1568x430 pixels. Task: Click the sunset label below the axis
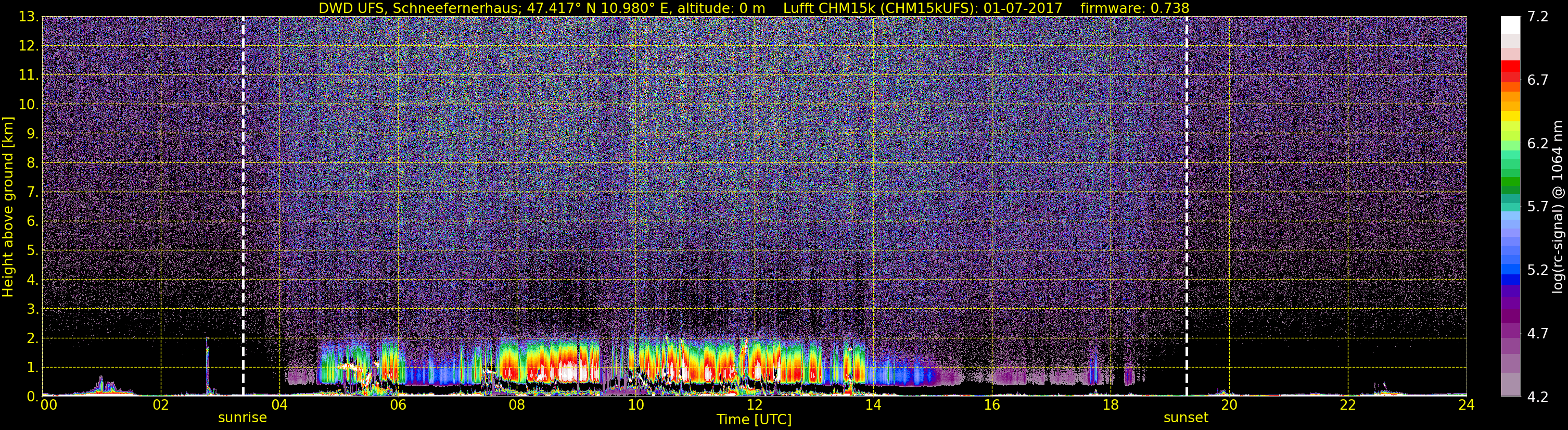1185,418
